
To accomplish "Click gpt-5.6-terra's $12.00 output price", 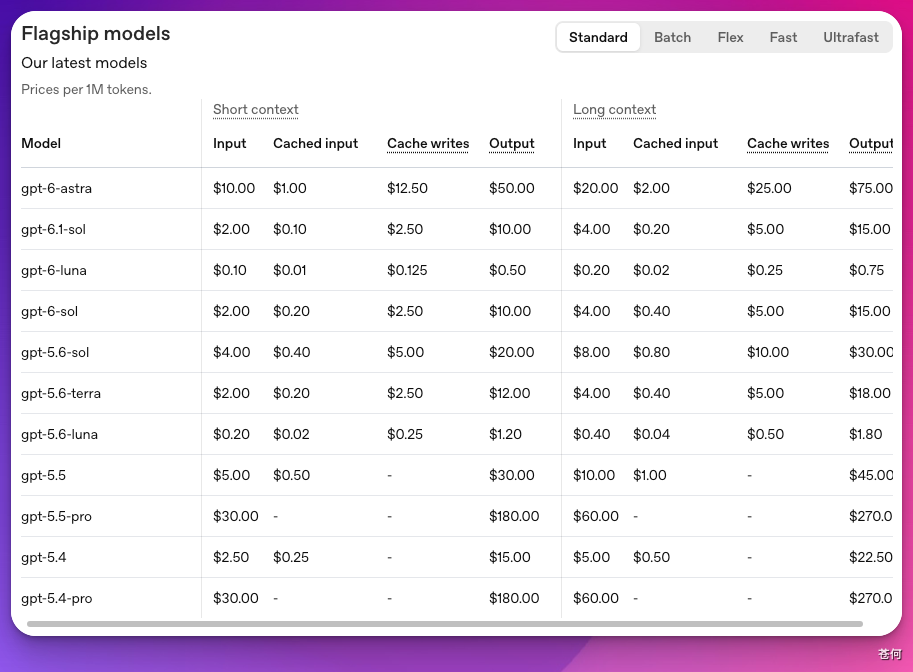I will (509, 394).
